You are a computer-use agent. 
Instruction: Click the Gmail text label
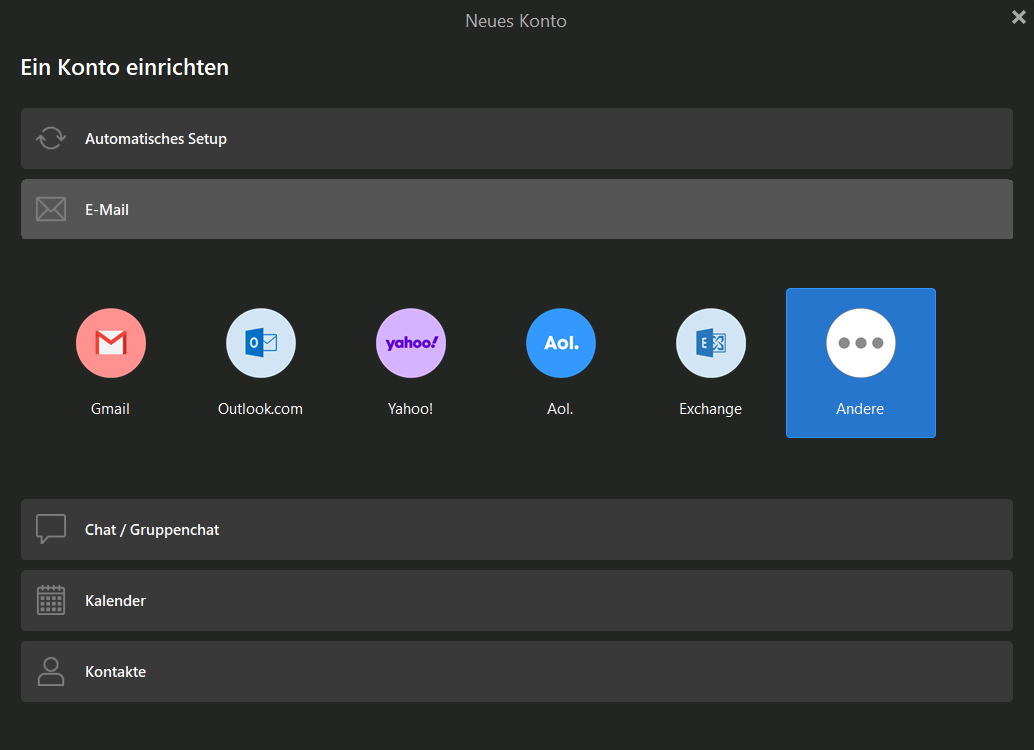click(x=111, y=409)
